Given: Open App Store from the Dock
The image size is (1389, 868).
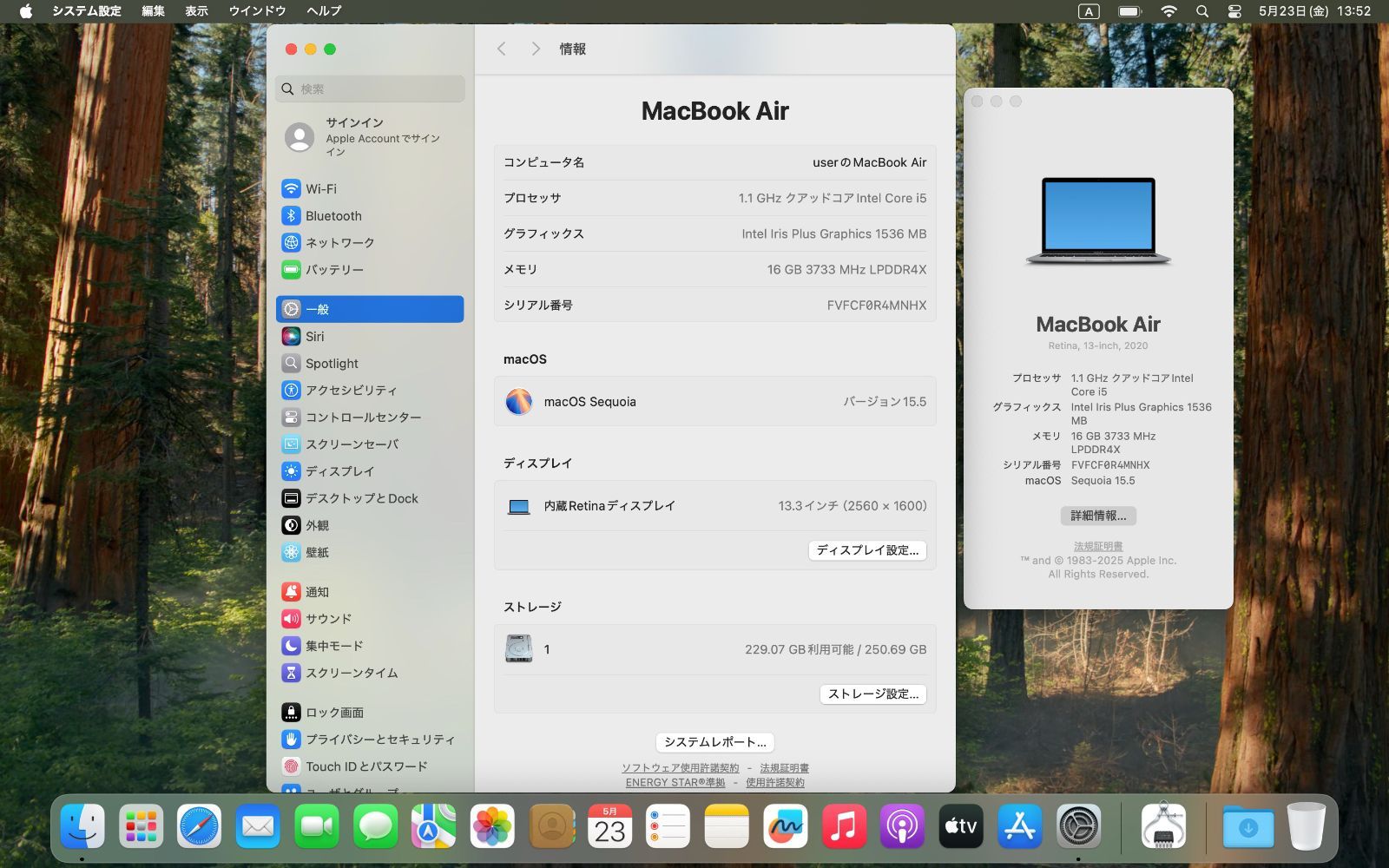Looking at the screenshot, I should pyautogui.click(x=1019, y=825).
